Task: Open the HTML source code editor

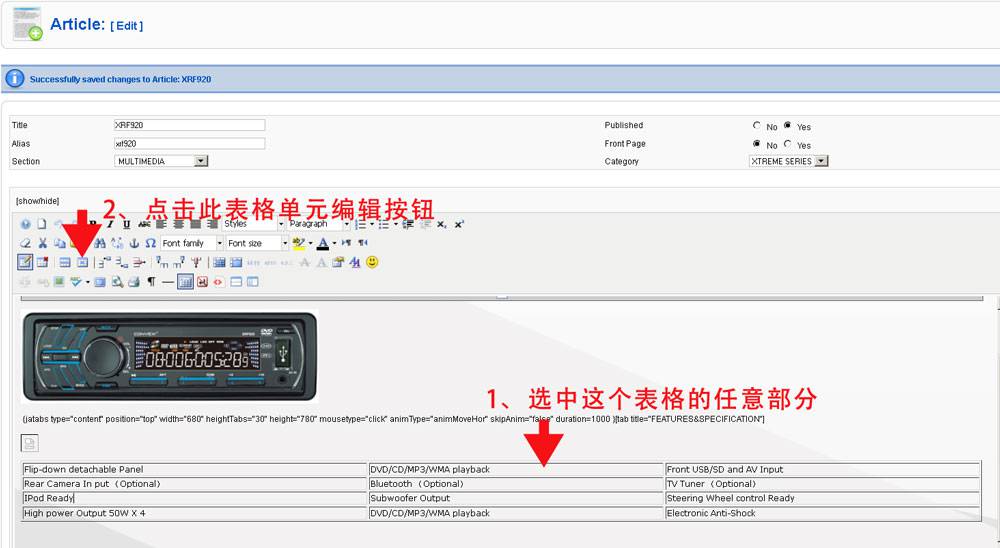Action: pyautogui.click(x=217, y=281)
